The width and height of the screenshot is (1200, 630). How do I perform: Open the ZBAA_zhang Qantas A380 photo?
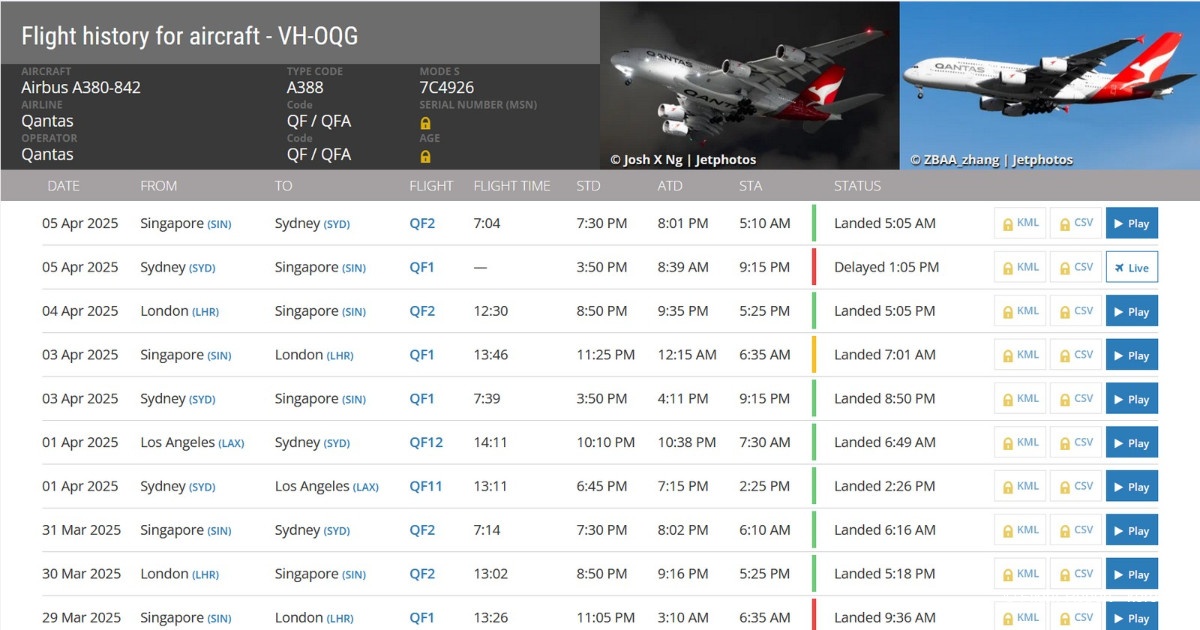[1049, 85]
